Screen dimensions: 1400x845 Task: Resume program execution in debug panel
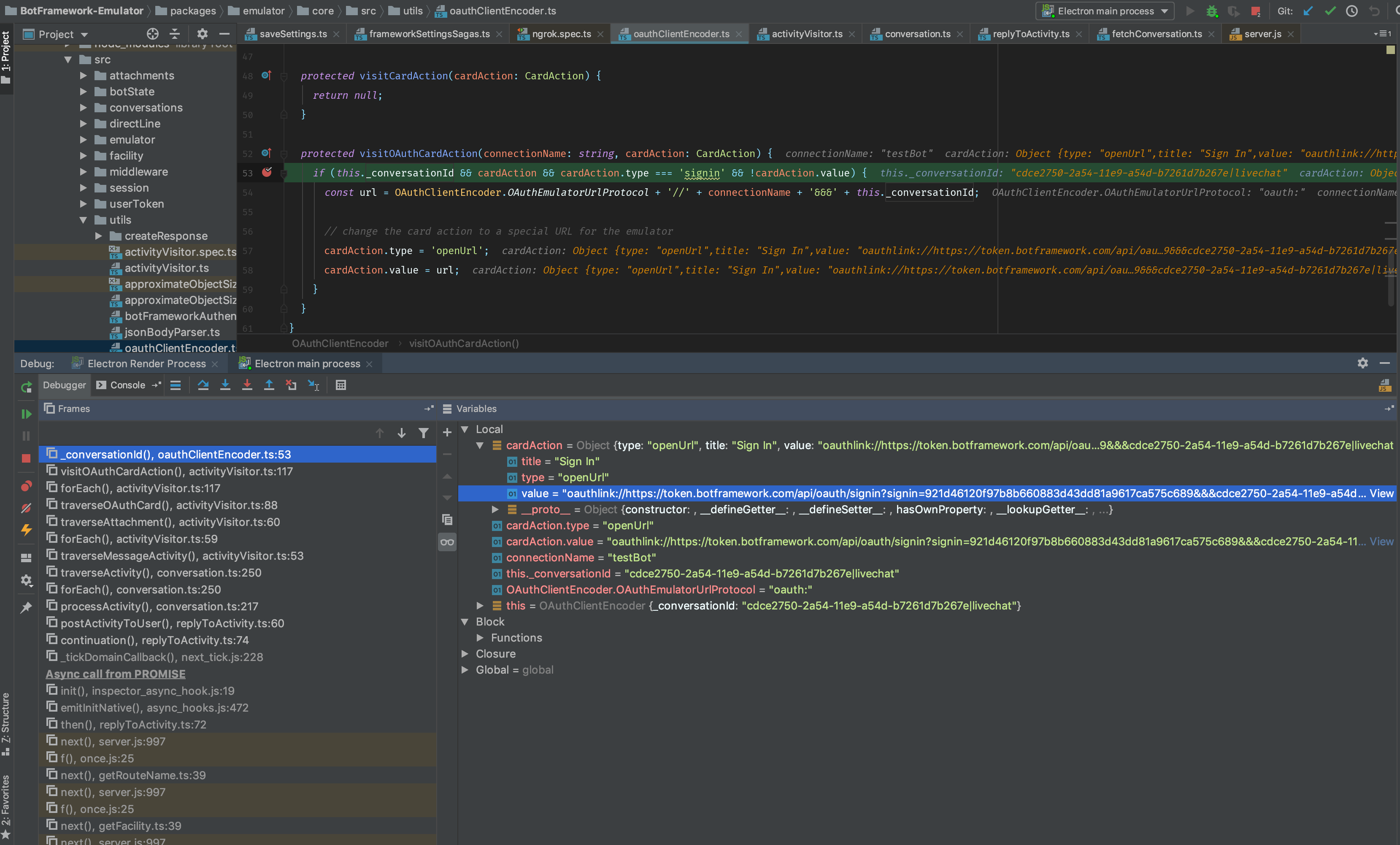(x=26, y=414)
